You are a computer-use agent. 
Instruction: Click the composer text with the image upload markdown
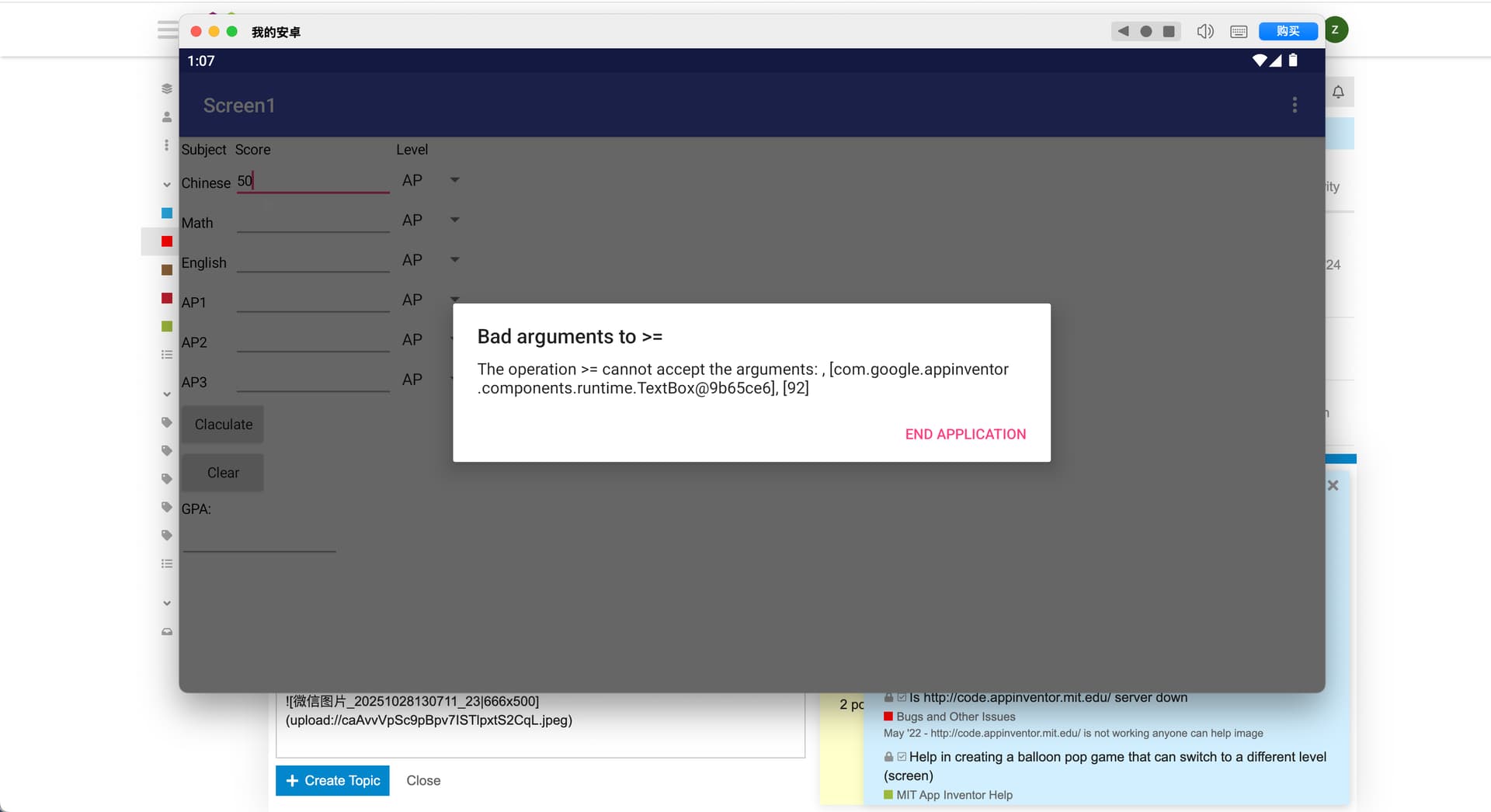(429, 711)
